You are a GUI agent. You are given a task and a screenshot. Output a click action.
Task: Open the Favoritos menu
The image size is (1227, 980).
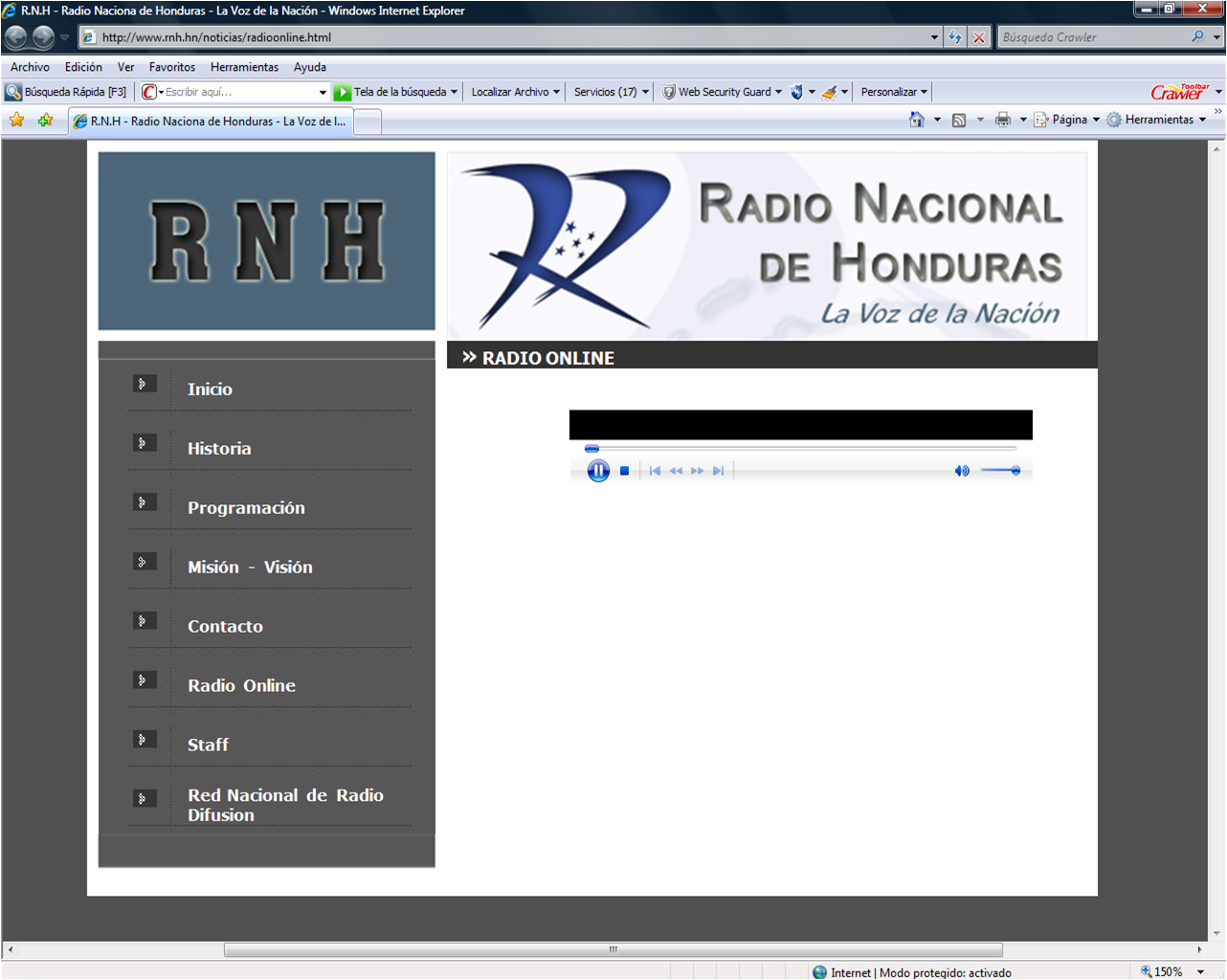coord(172,67)
